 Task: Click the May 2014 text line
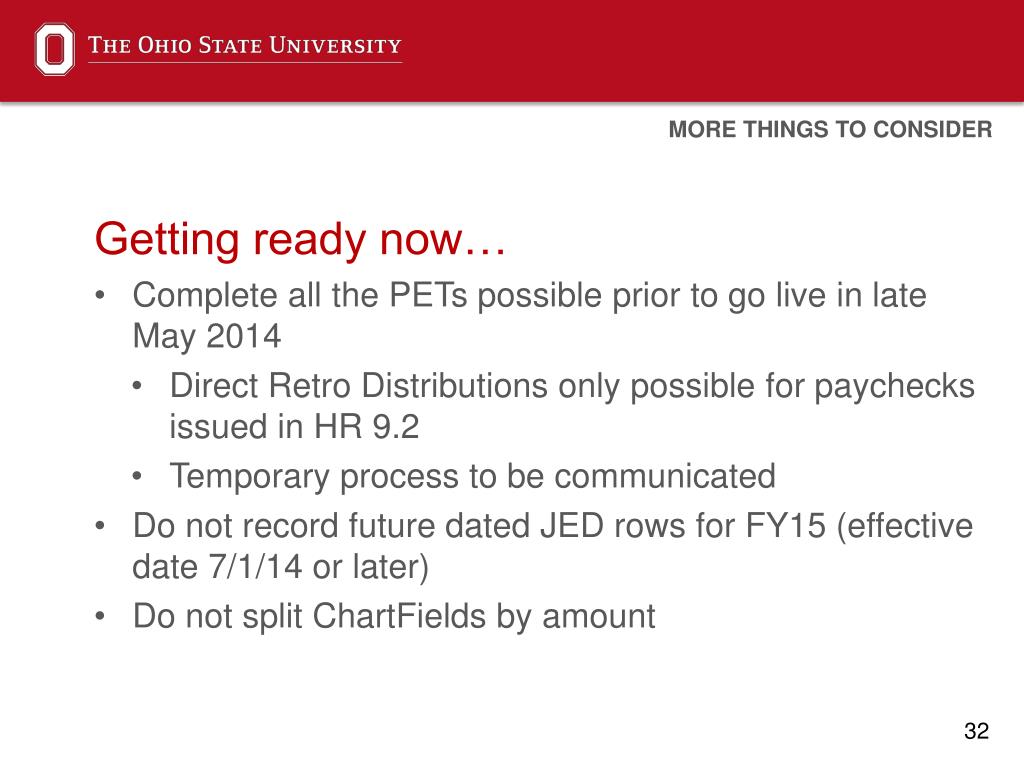(x=206, y=336)
